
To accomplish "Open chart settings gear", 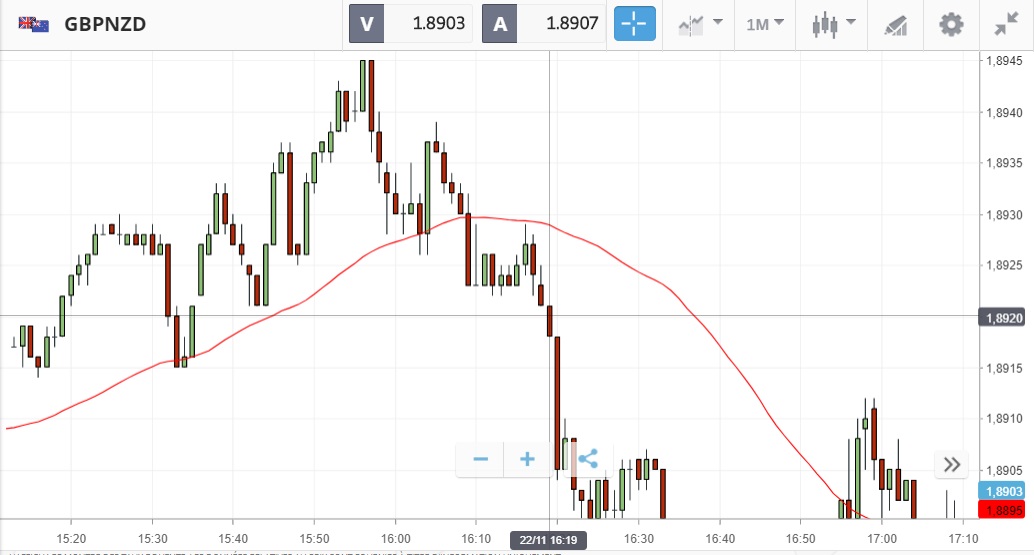I will pos(951,24).
